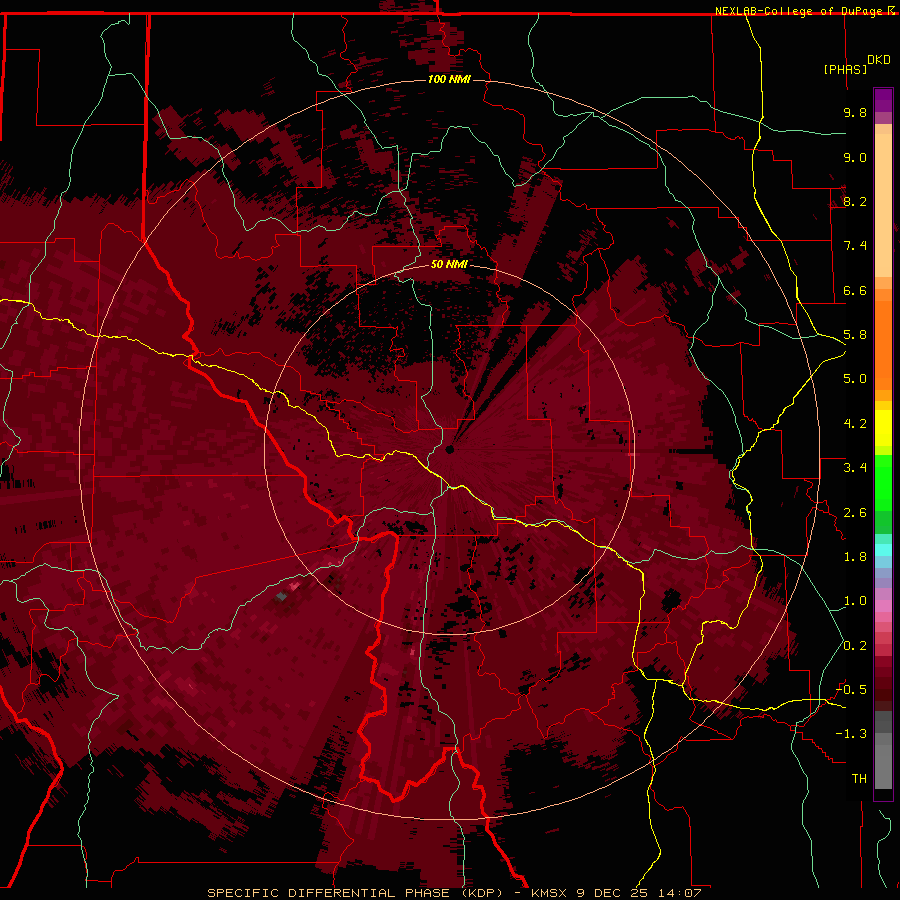Click the 50 NMI range ring label
The width and height of the screenshot is (900, 900).
449,264
